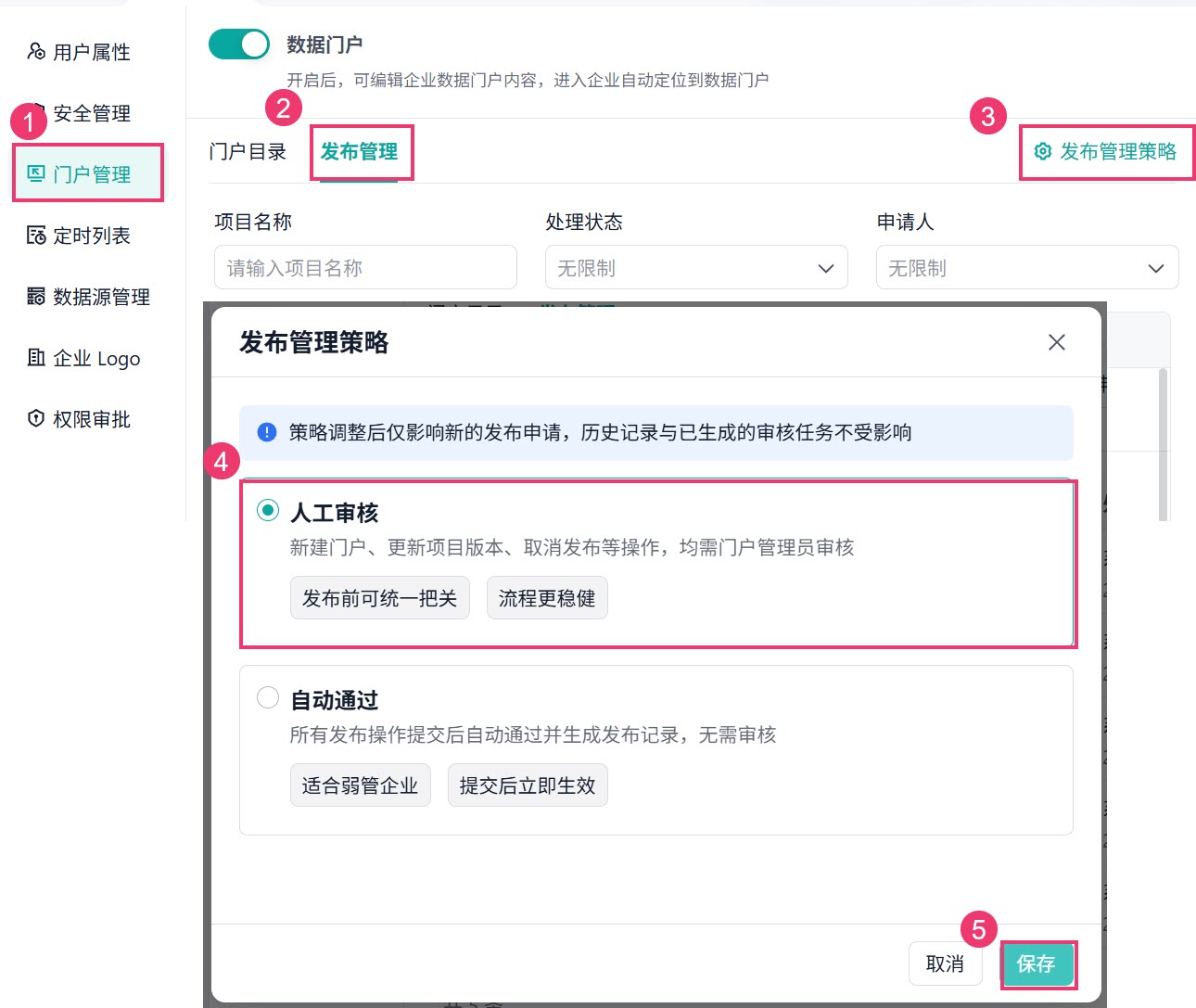The height and width of the screenshot is (1008, 1196).
Task: Click the 取消 button
Action: pos(945,964)
